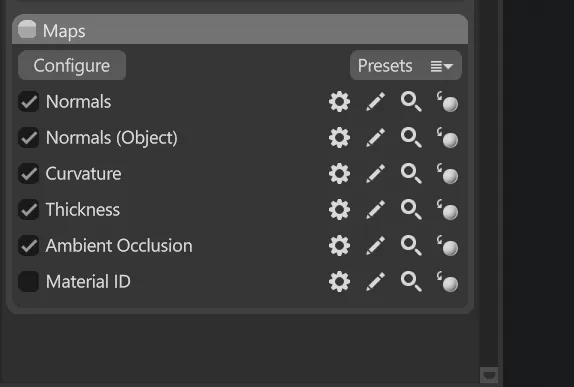
Task: Click the scrollbar down arrow at bottom
Action: [489, 375]
